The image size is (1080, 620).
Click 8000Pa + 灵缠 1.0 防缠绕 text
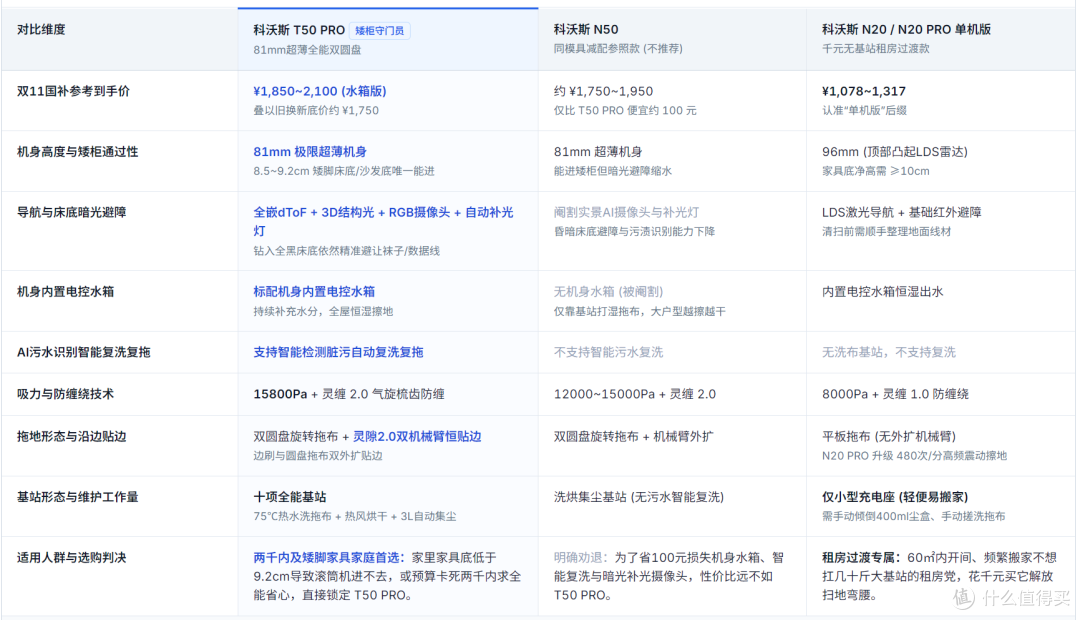pos(895,394)
